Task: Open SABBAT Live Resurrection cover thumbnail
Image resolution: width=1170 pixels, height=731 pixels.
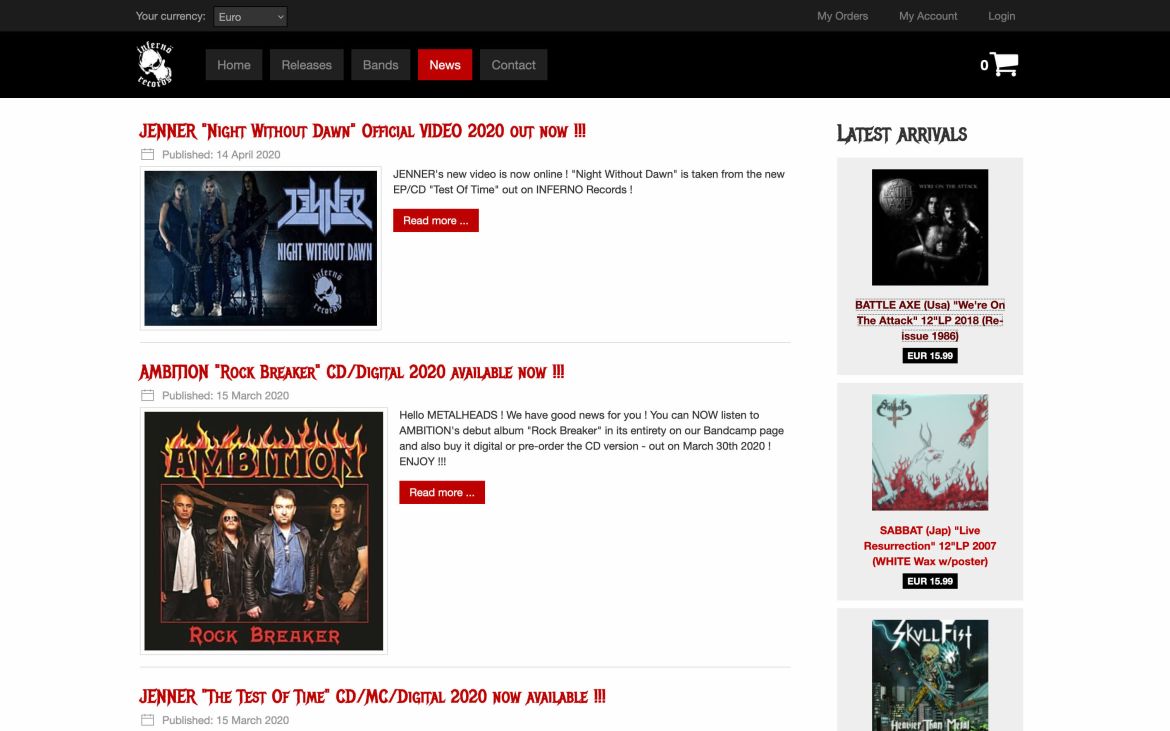Action: point(930,453)
